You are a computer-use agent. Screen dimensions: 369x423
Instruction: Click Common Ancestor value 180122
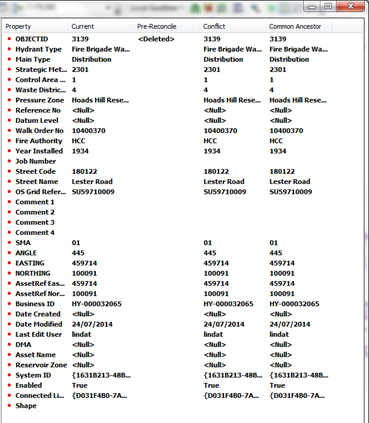coord(282,171)
